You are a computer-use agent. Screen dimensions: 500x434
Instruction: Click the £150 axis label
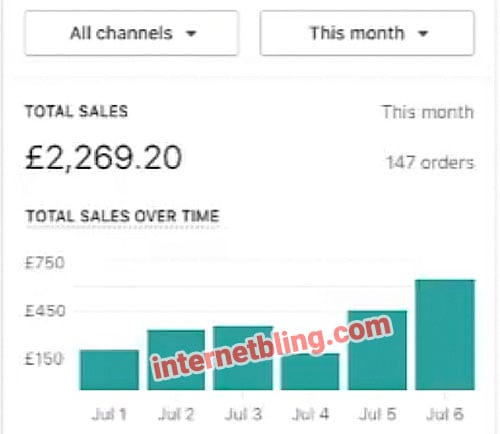pos(44,359)
